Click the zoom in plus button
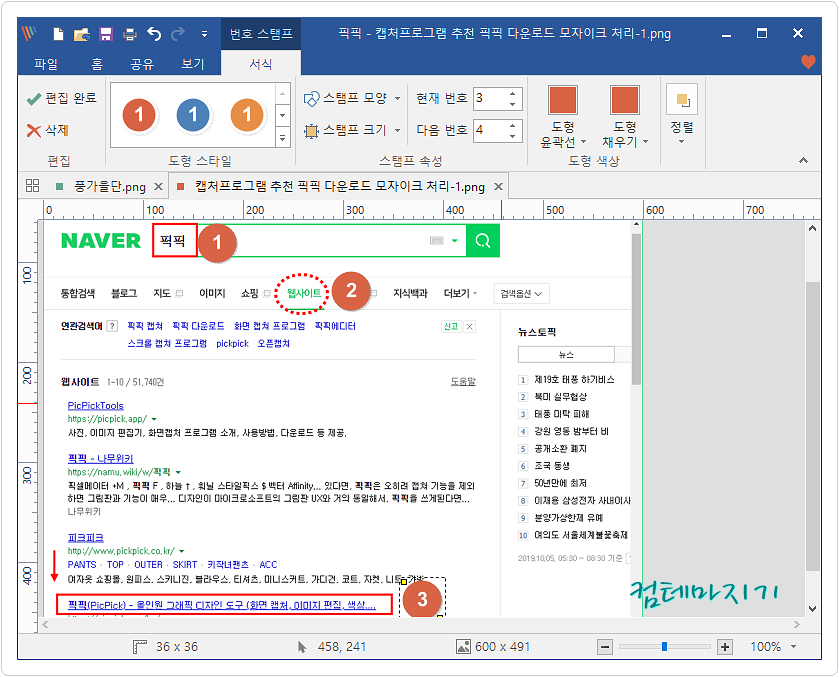Viewport: 839px width, 677px height. [x=724, y=647]
